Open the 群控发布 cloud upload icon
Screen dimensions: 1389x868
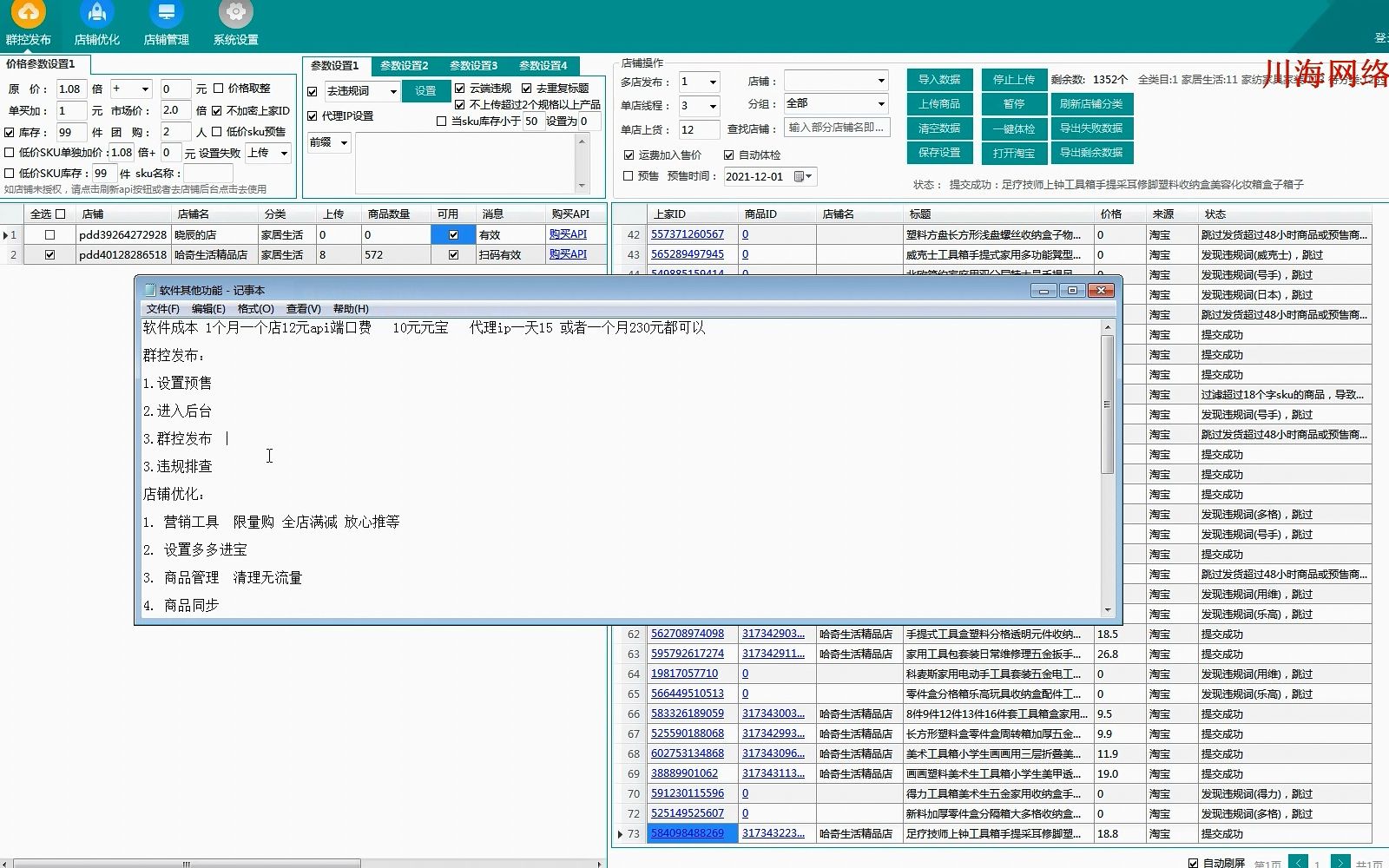(x=28, y=13)
